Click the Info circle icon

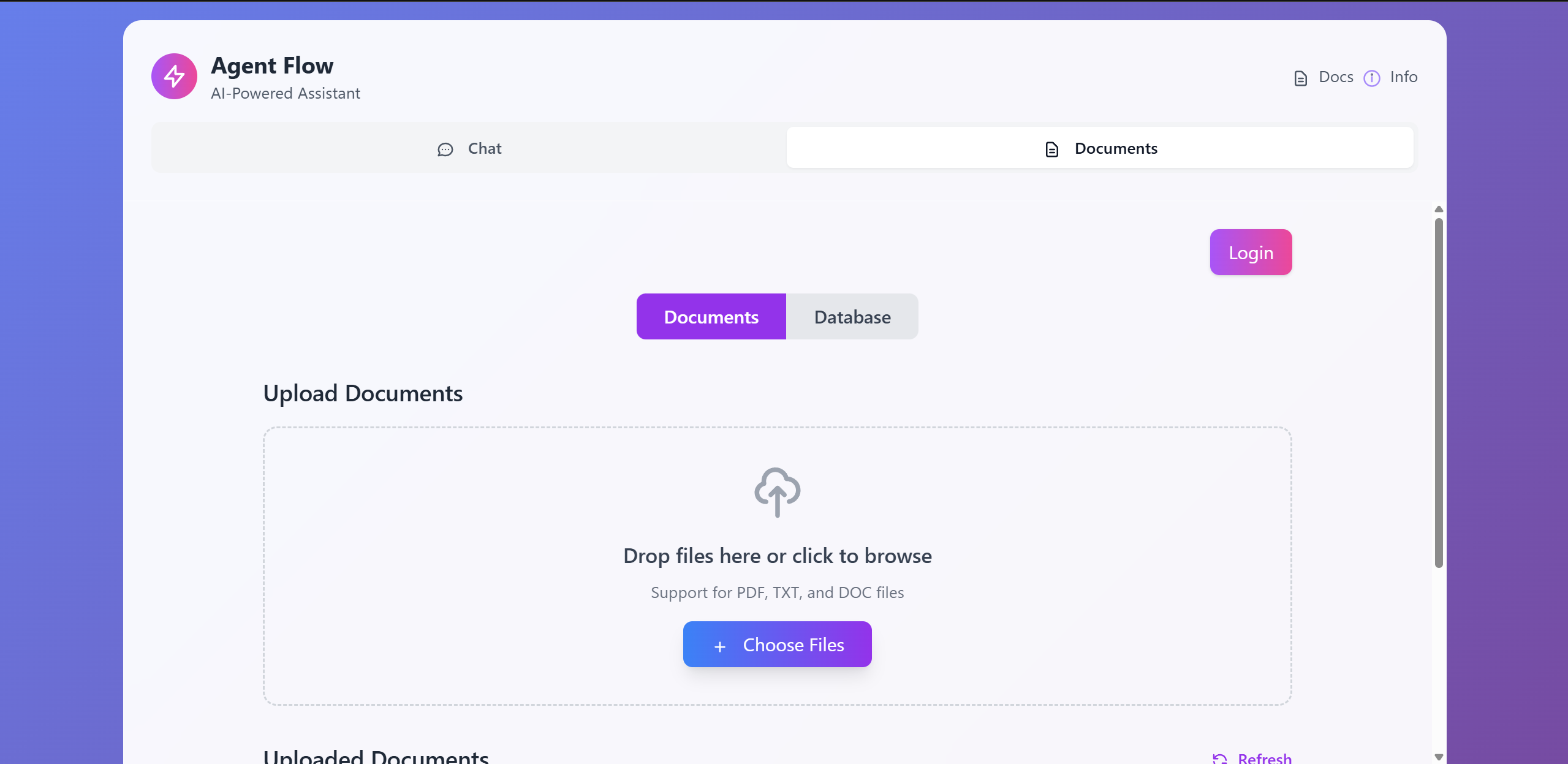pyautogui.click(x=1371, y=78)
